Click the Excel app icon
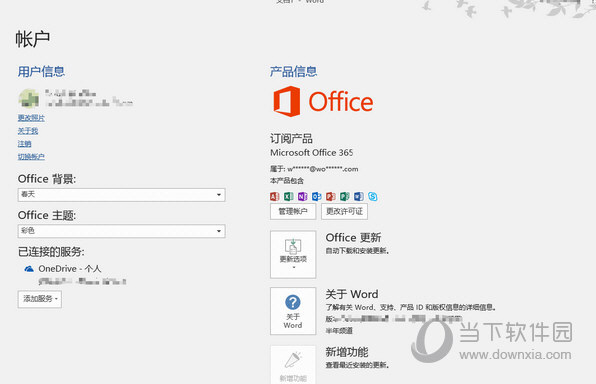The height and width of the screenshot is (384, 596). 288,196
